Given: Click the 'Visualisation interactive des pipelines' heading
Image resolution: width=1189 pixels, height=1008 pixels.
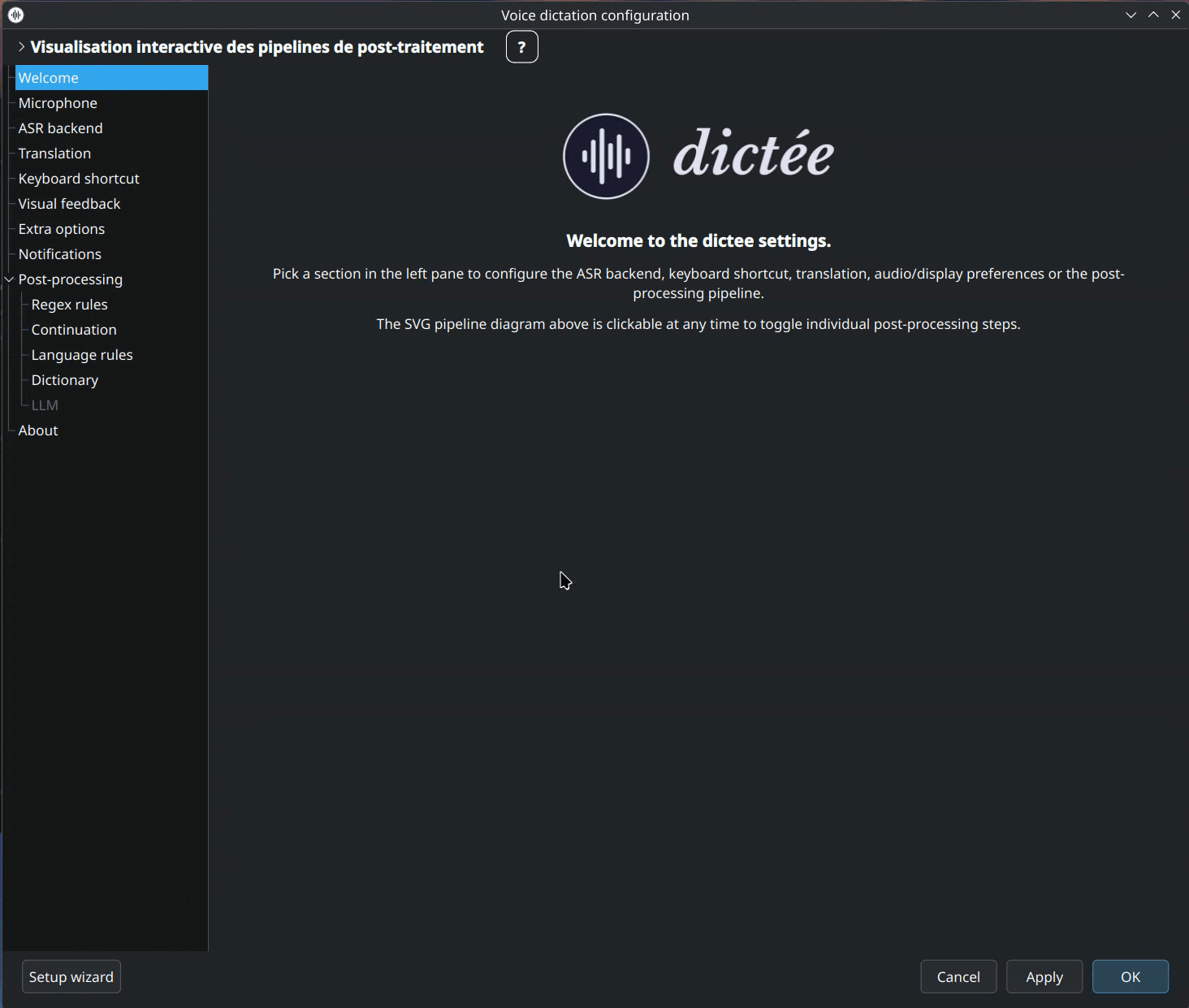Looking at the screenshot, I should [257, 47].
